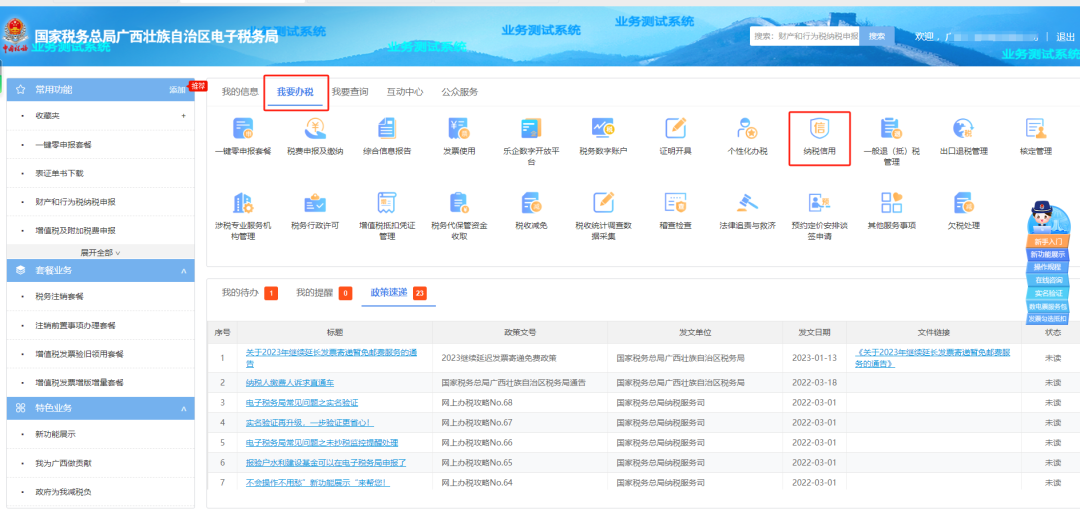Open 操作规程 floating button
The height and width of the screenshot is (525, 1080).
[x=1047, y=267]
